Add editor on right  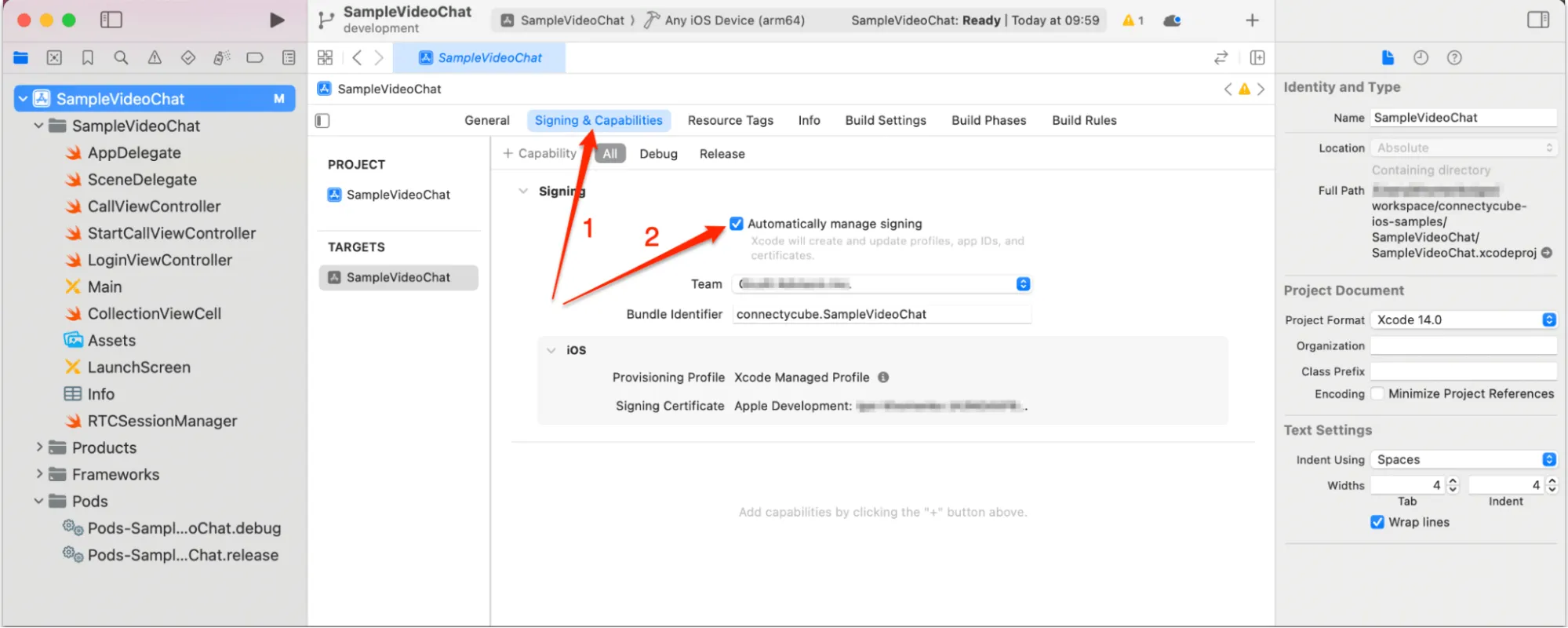pyautogui.click(x=1257, y=57)
